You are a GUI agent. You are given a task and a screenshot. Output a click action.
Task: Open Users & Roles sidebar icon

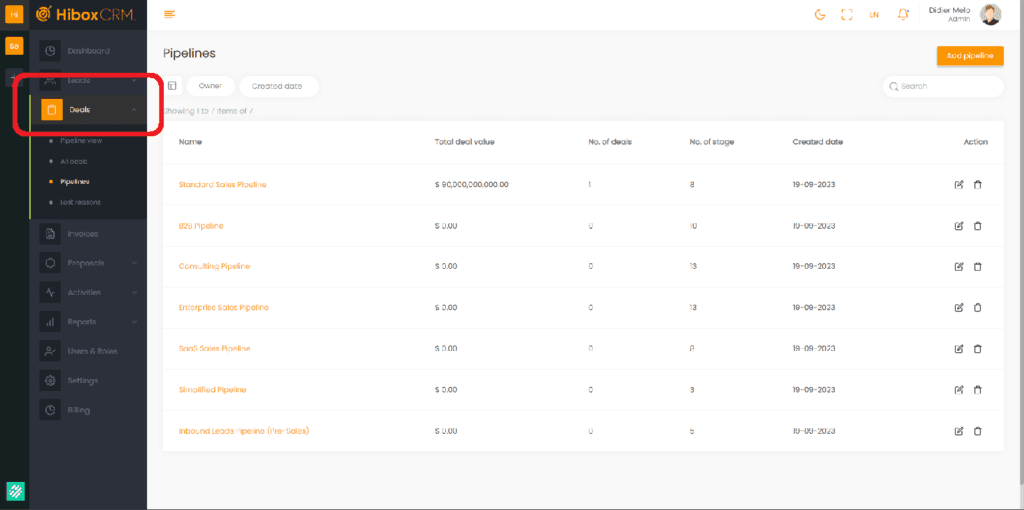pyautogui.click(x=50, y=351)
